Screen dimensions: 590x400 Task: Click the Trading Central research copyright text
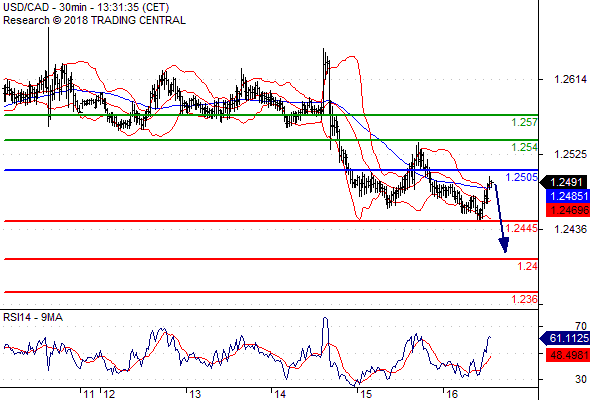point(94,20)
